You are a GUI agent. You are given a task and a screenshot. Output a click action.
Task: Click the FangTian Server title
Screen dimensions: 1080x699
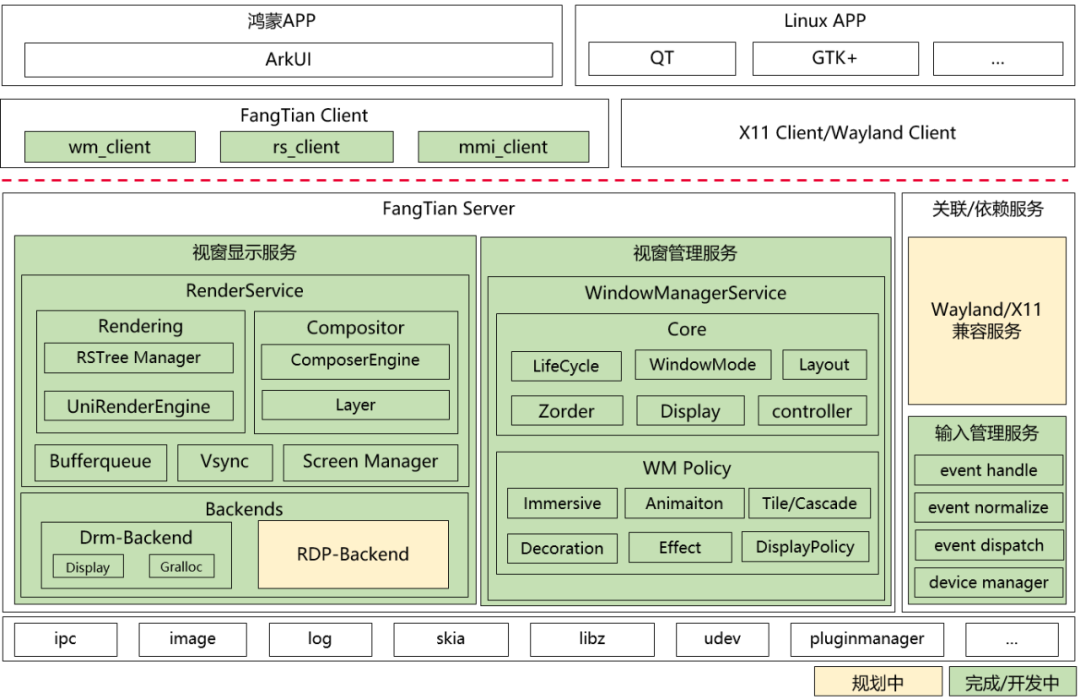[x=448, y=209]
